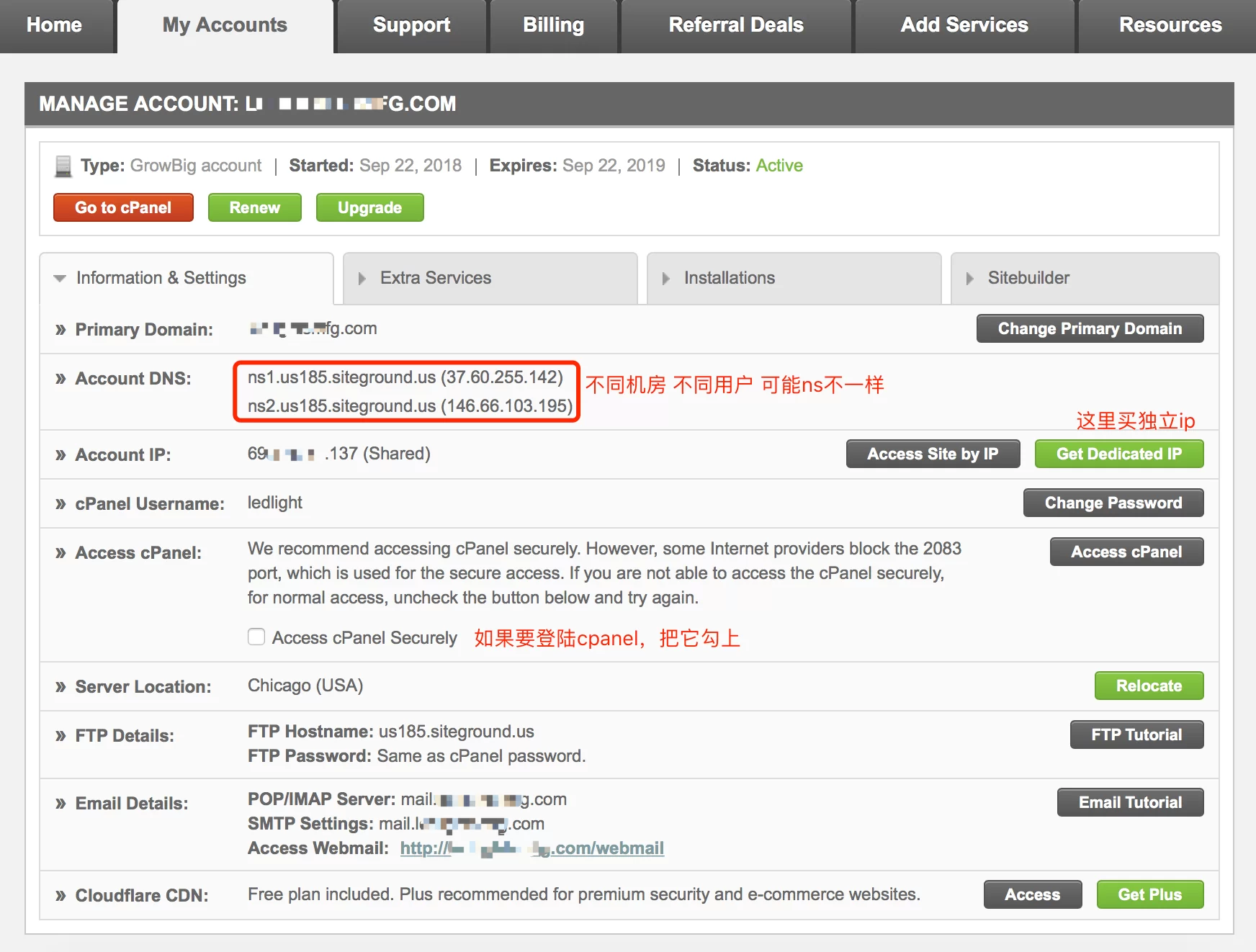The width and height of the screenshot is (1256, 952).
Task: Click the Upgrade button
Action: tap(369, 207)
